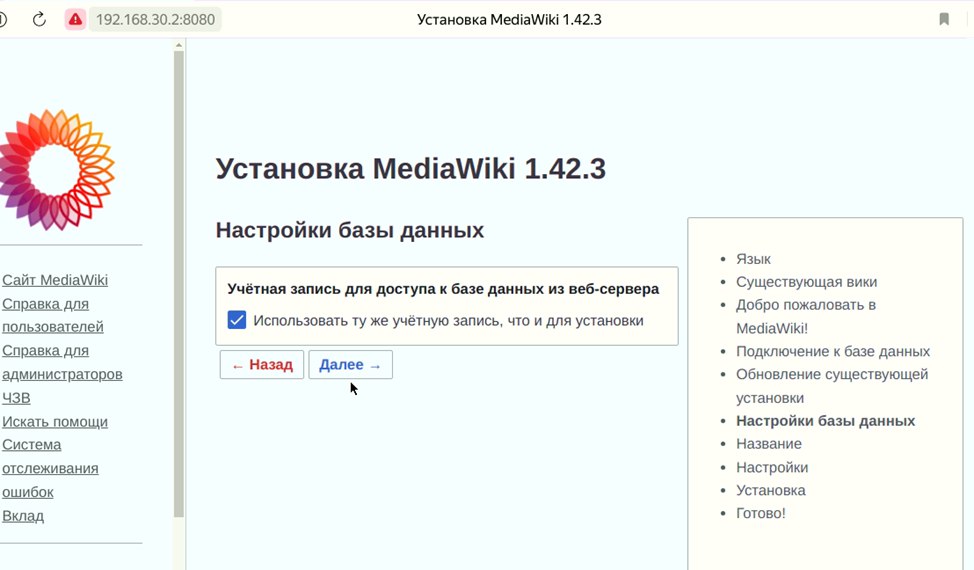Click the bookmark icon in browser toolbar

(x=944, y=19)
